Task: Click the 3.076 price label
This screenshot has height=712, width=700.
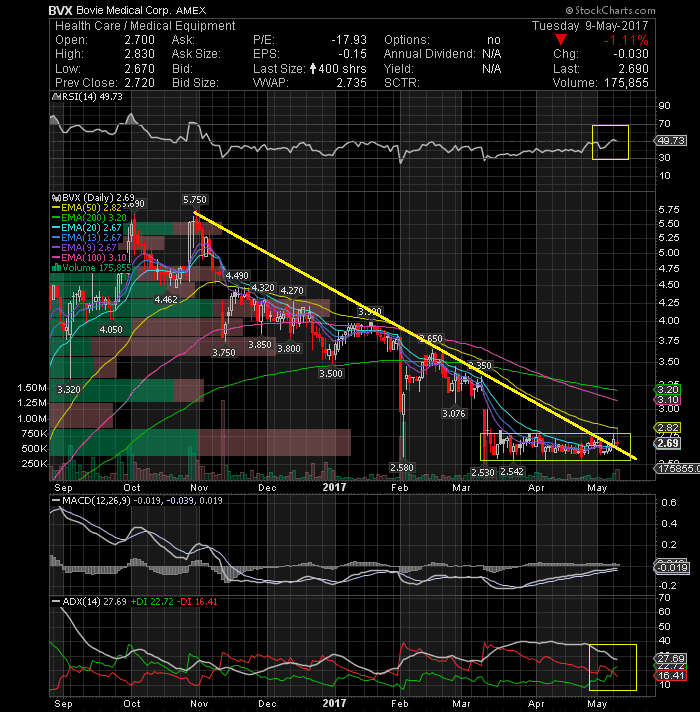Action: click(x=454, y=413)
